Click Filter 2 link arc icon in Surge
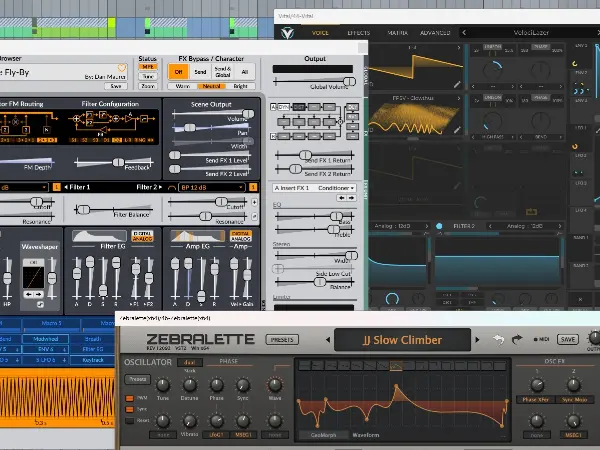This screenshot has height=450, width=600. pyautogui.click(x=172, y=188)
